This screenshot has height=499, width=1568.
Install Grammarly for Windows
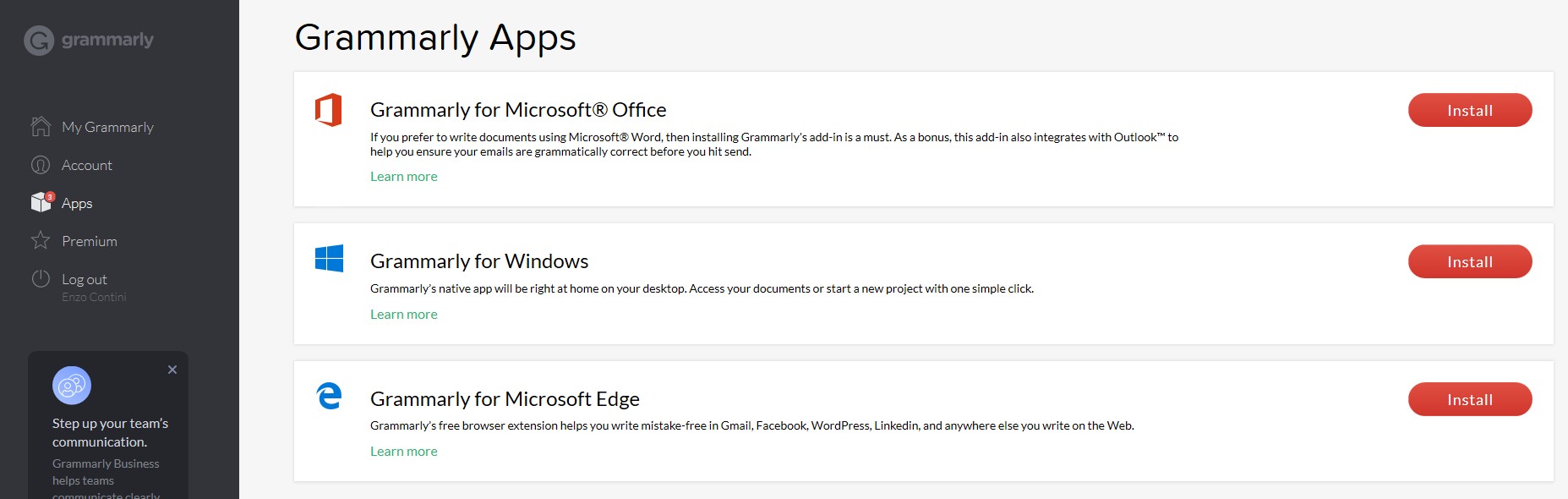1469,261
